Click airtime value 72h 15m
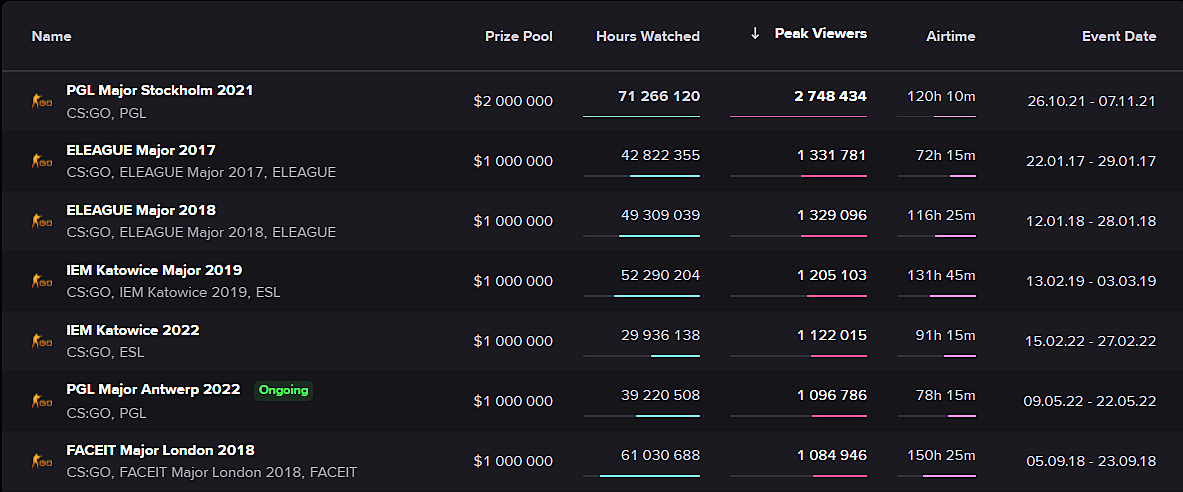This screenshot has width=1183, height=492. [945, 155]
